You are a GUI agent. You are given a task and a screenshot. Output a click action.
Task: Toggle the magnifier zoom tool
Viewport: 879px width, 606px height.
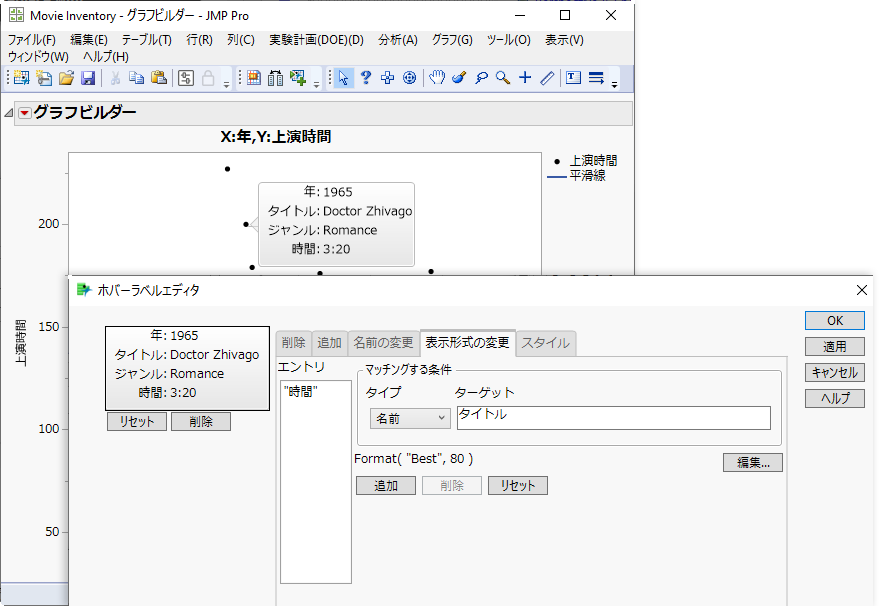(501, 78)
